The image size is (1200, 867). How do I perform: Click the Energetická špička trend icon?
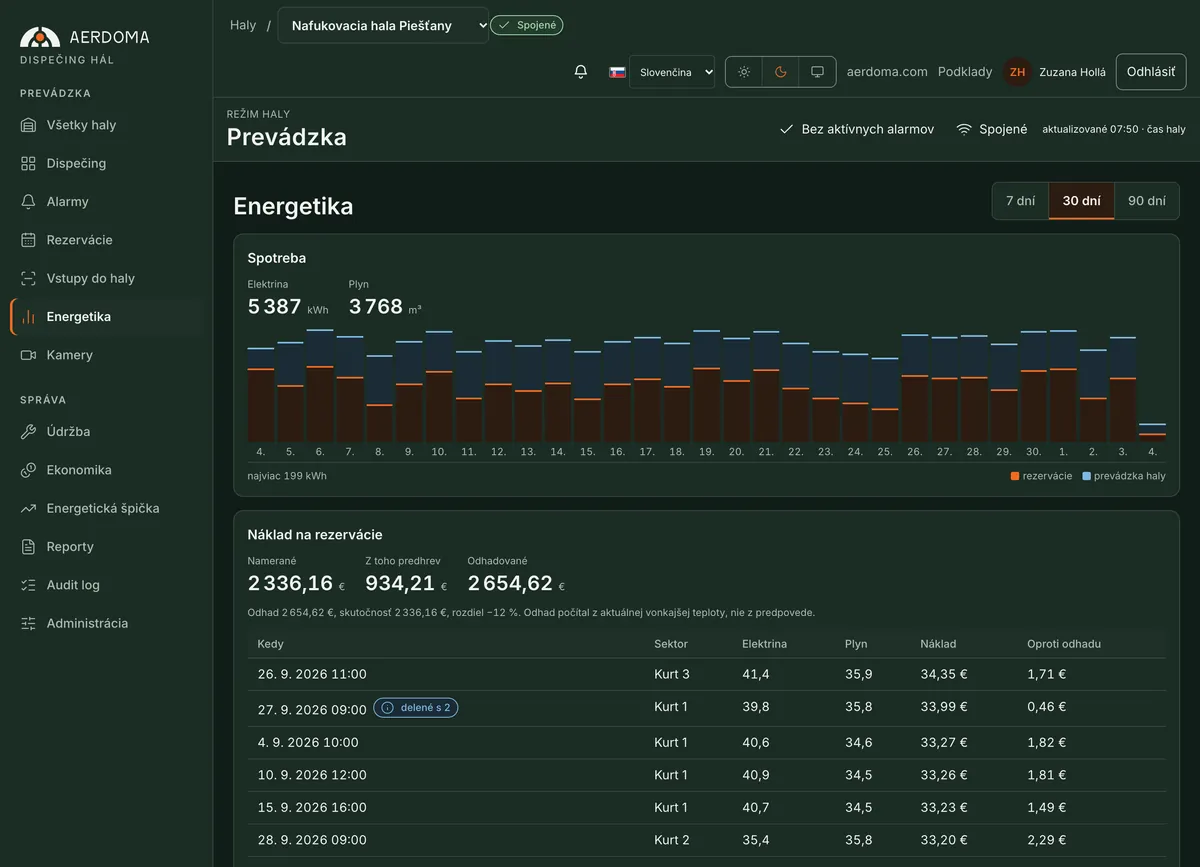[x=28, y=508]
